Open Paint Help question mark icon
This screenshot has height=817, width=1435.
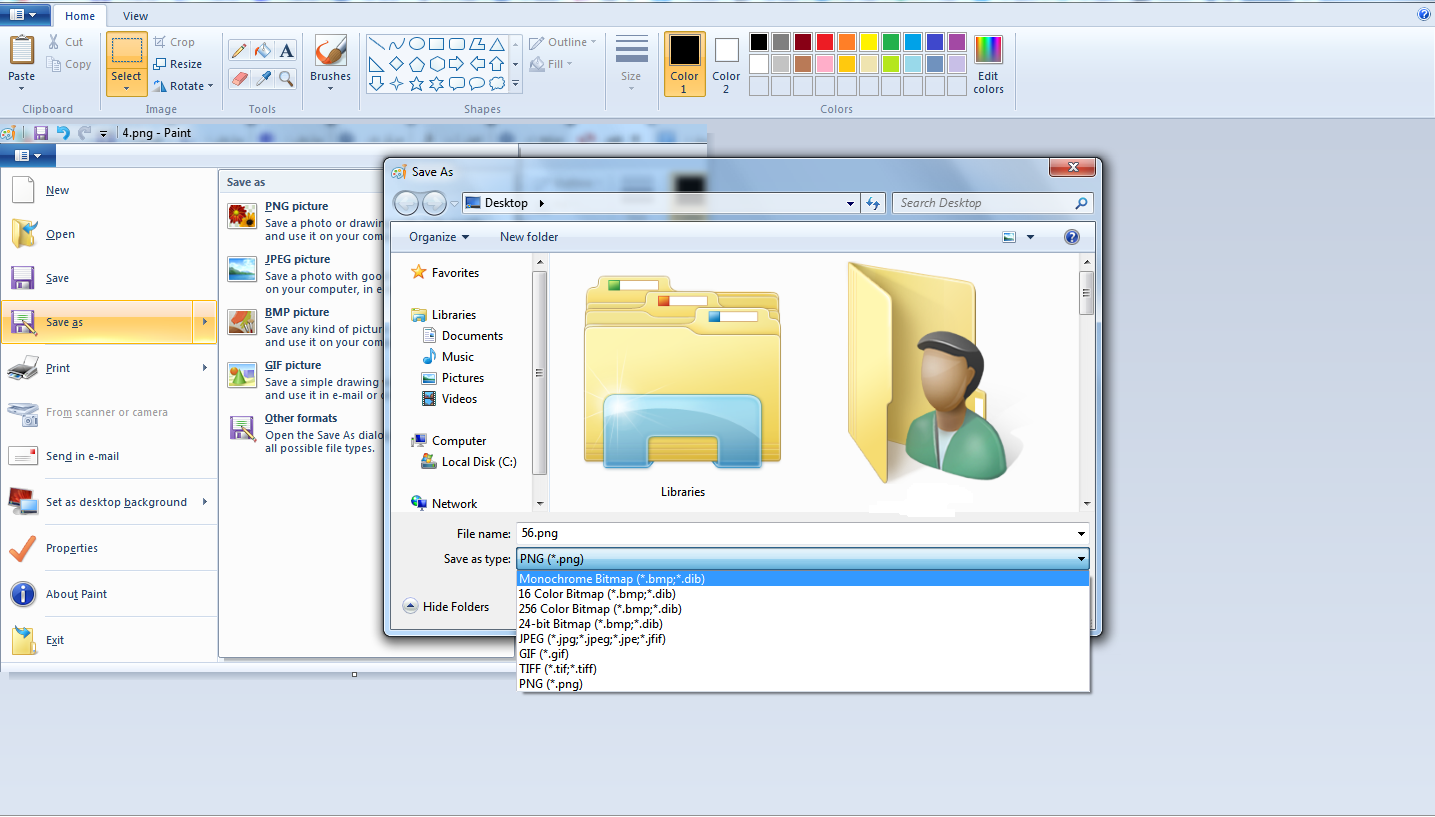[1423, 15]
